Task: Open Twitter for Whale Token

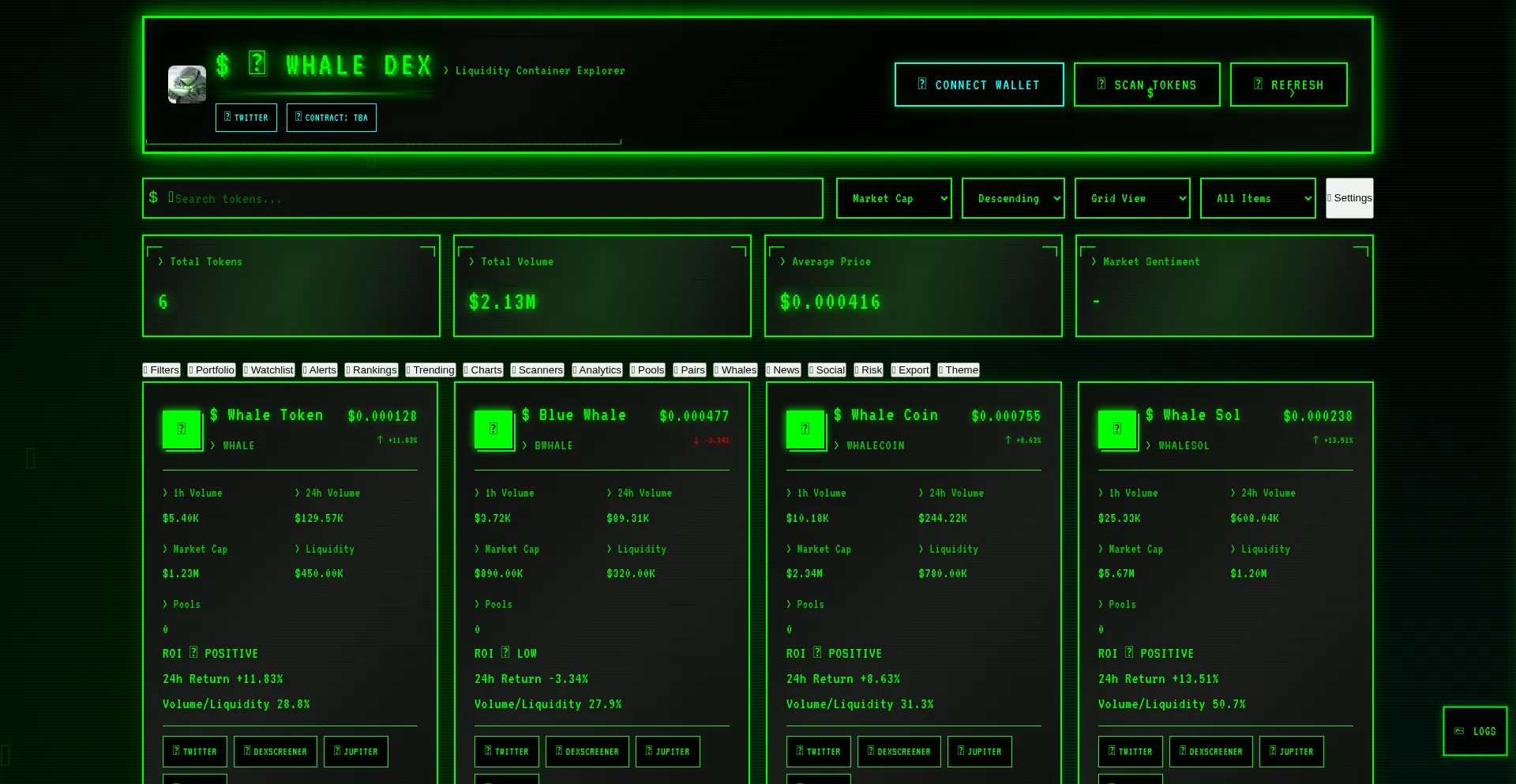Action: (x=194, y=752)
